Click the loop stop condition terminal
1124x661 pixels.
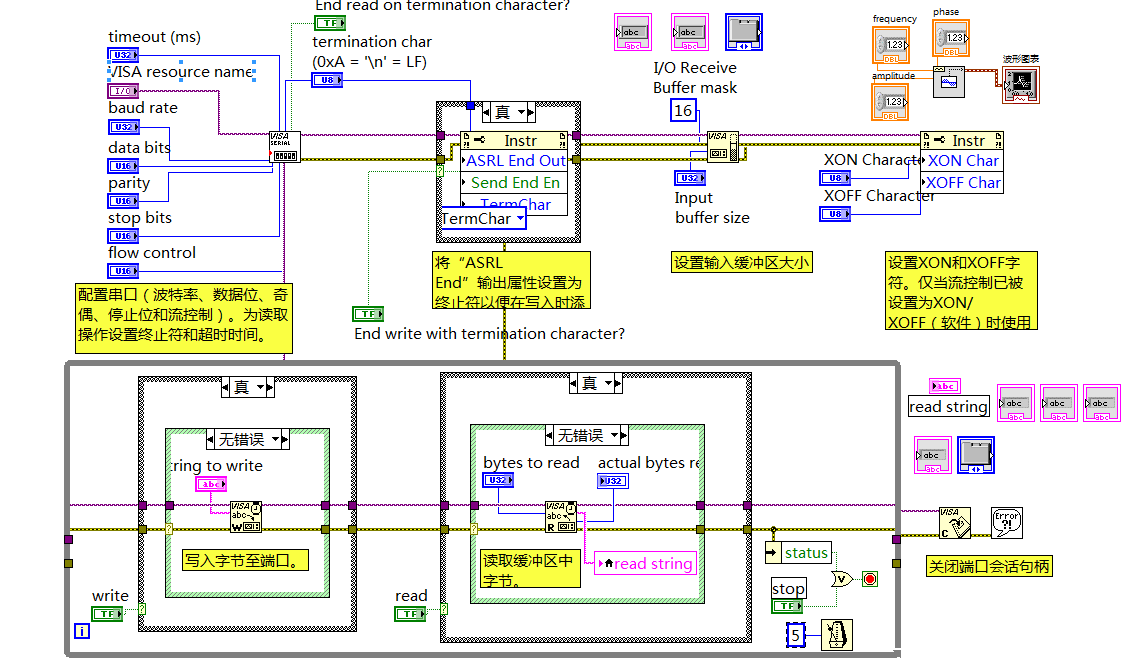(x=870, y=580)
